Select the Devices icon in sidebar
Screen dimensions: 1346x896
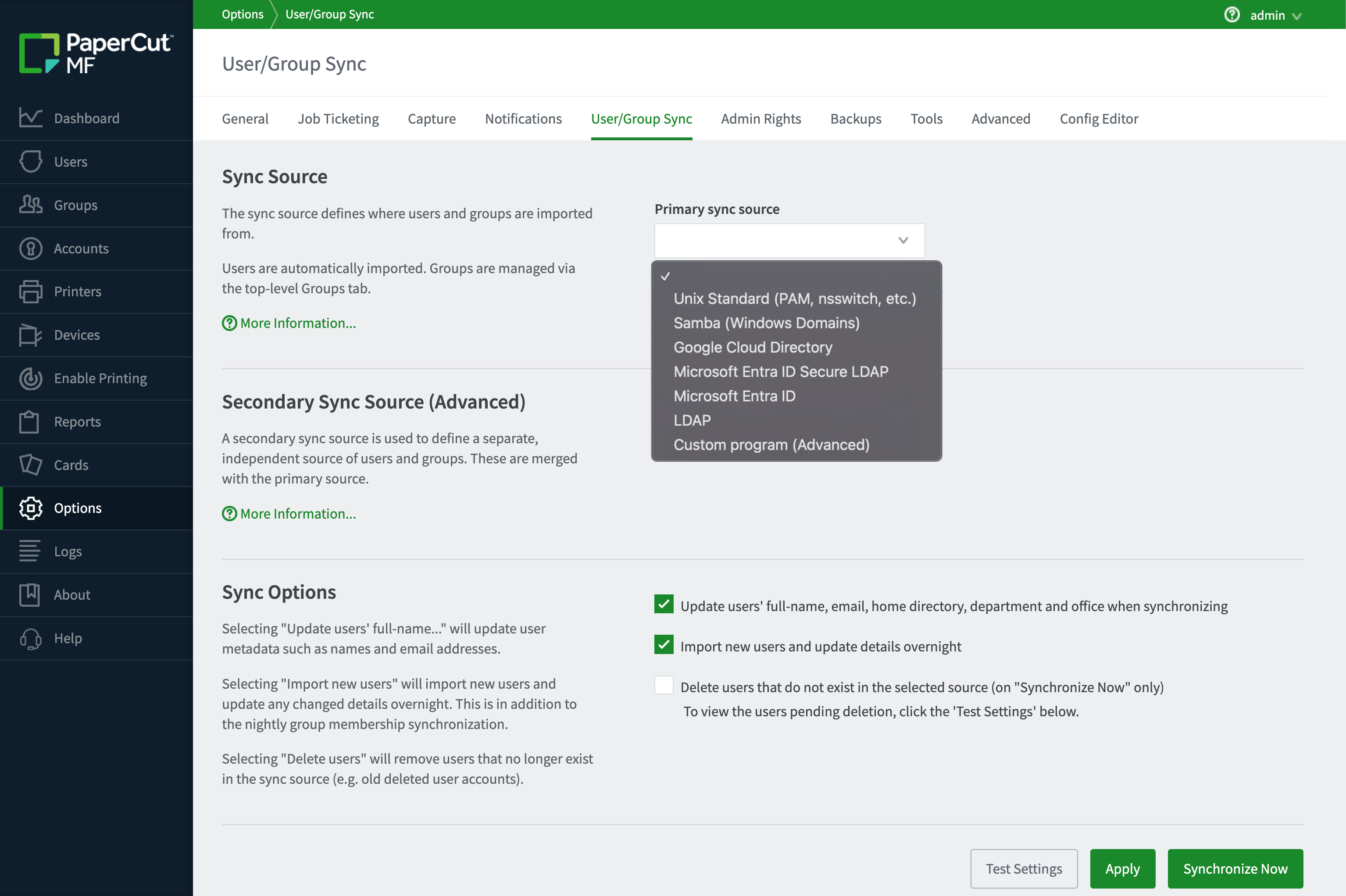30,335
